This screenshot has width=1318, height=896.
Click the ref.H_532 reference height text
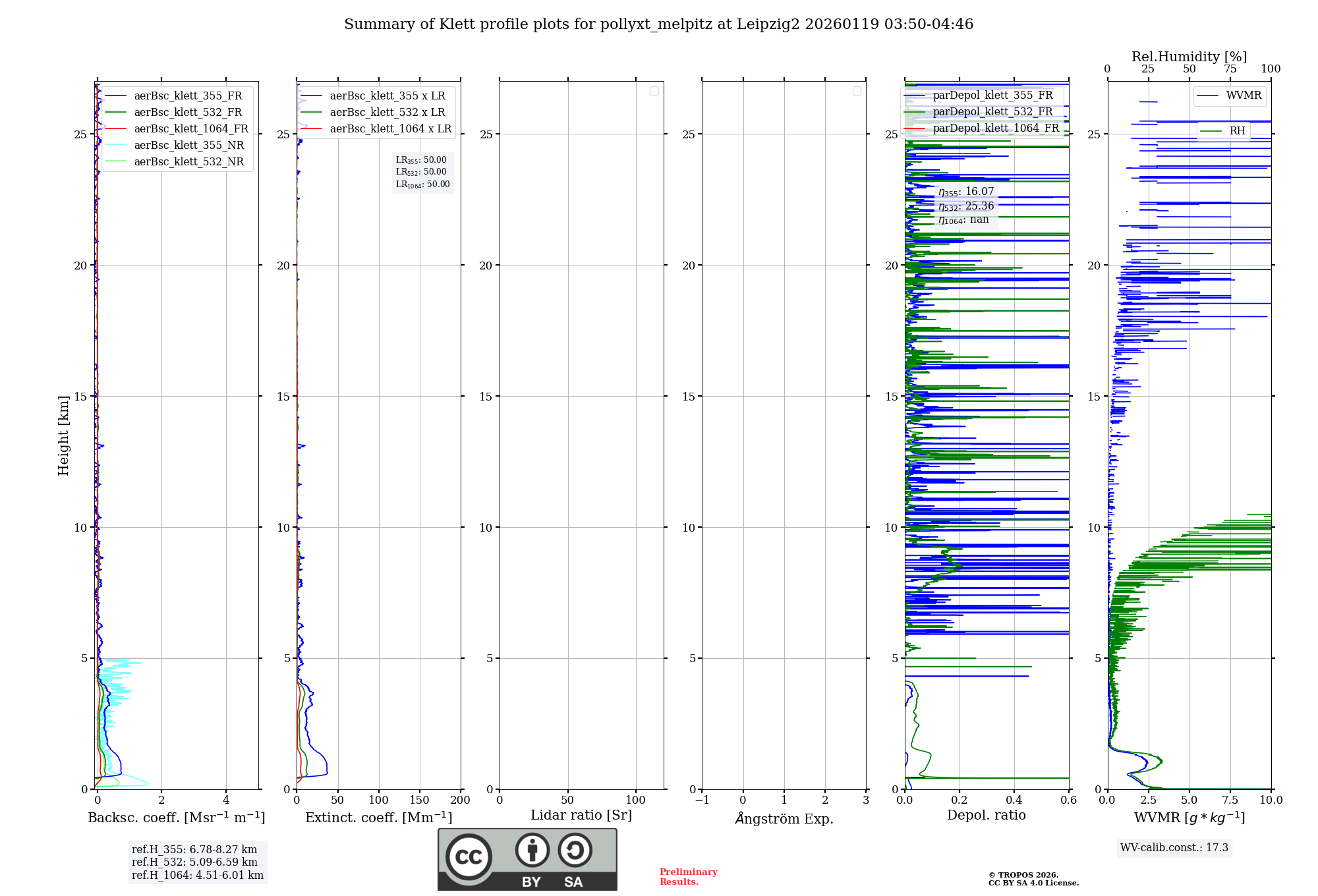(x=194, y=862)
